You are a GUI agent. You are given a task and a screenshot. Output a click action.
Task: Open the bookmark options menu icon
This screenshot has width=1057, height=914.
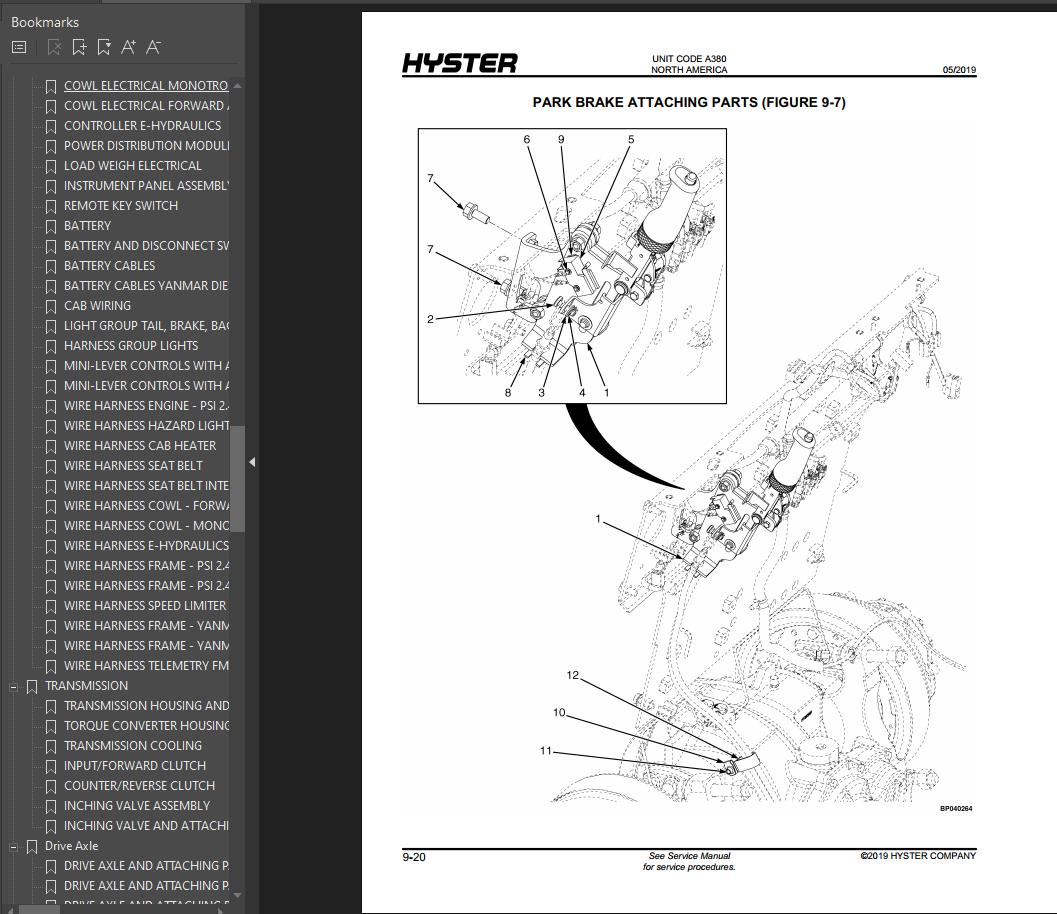click(x=17, y=47)
